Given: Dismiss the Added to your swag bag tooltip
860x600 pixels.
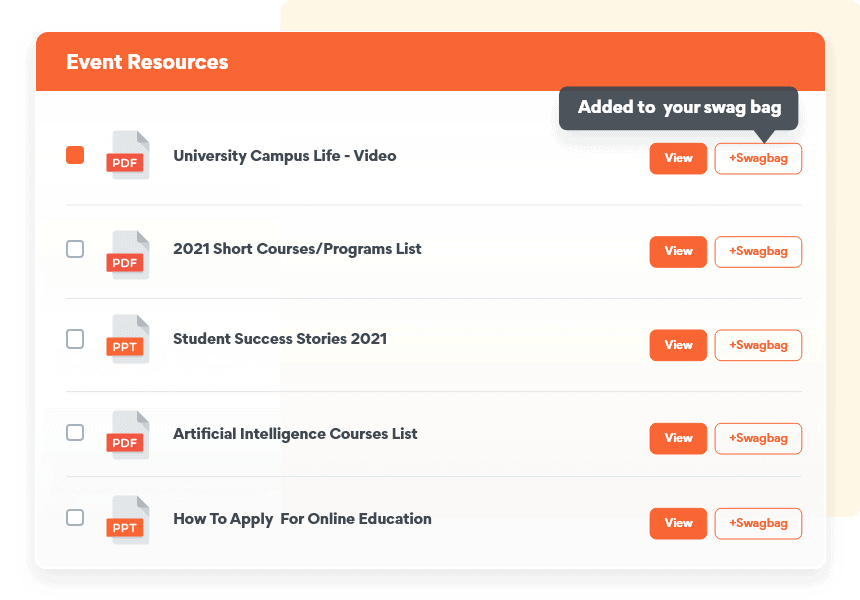Looking at the screenshot, I should click(678, 108).
